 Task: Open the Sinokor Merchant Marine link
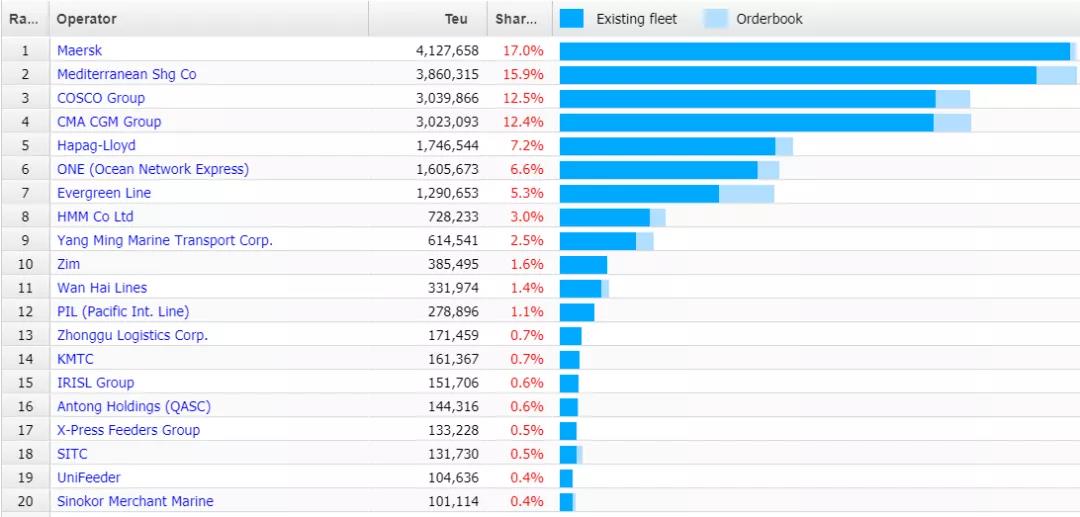point(135,501)
